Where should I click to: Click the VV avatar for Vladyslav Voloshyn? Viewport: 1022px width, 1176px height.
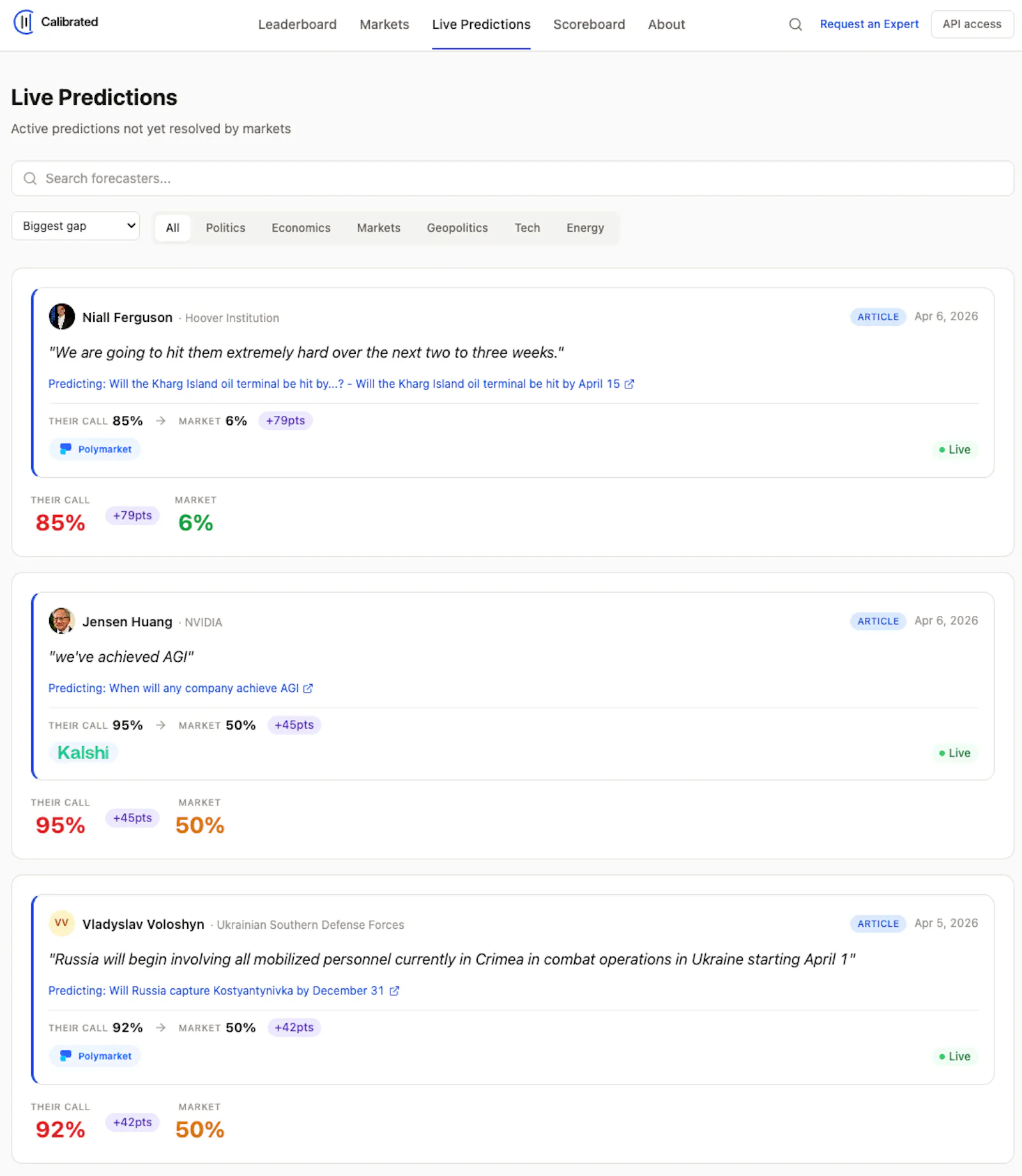62,923
